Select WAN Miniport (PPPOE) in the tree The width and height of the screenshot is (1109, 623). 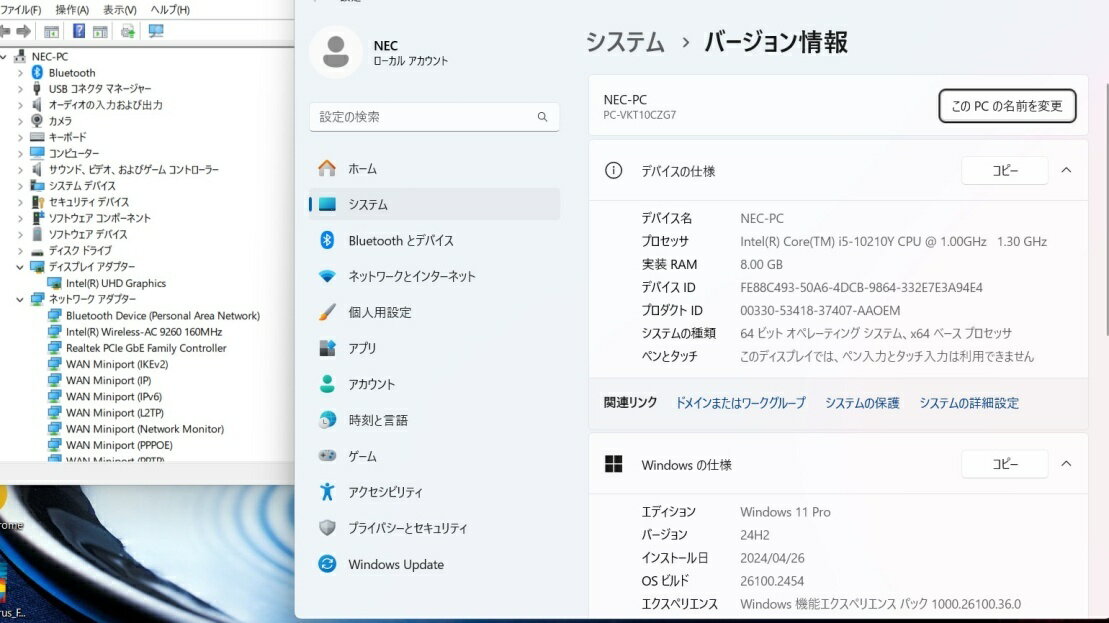point(119,446)
